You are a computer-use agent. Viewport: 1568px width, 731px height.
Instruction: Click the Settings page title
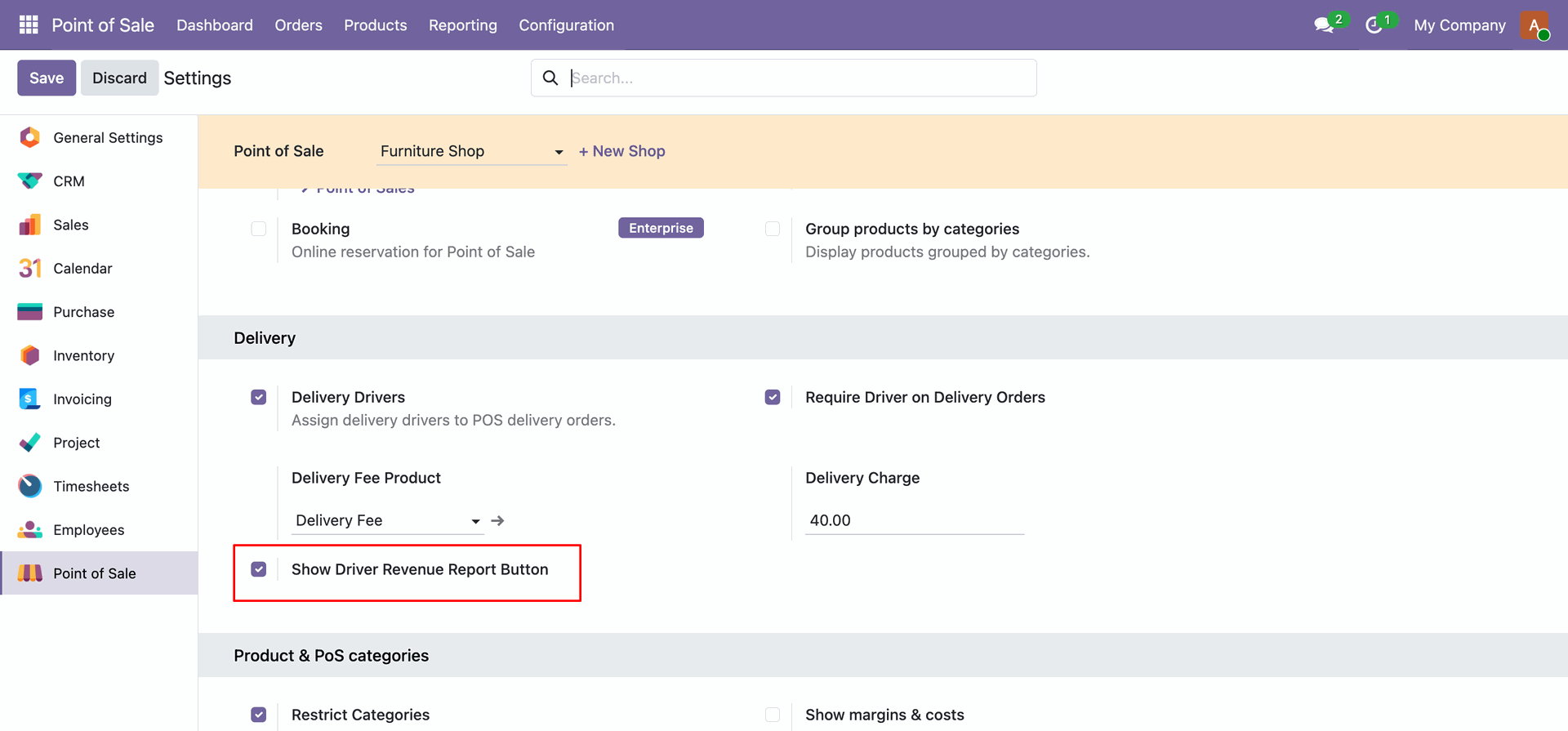[x=198, y=78]
